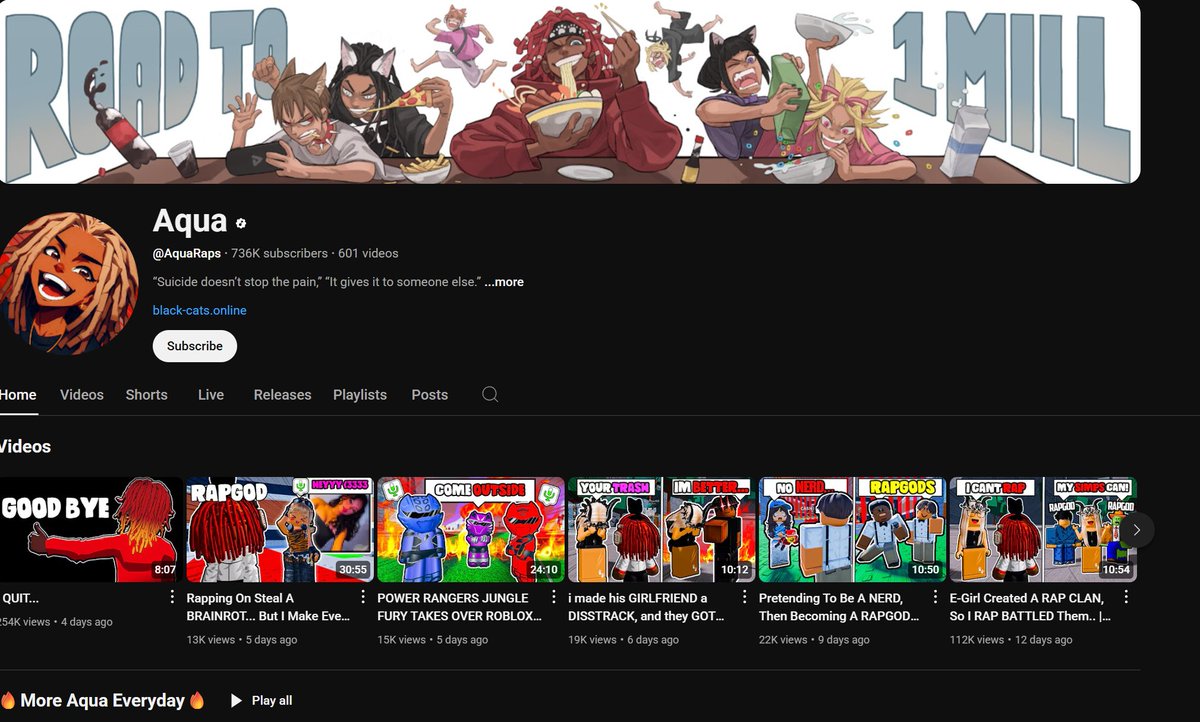Viewport: 1200px width, 722px height.
Task: Expand channel description with ...more
Action: (504, 282)
